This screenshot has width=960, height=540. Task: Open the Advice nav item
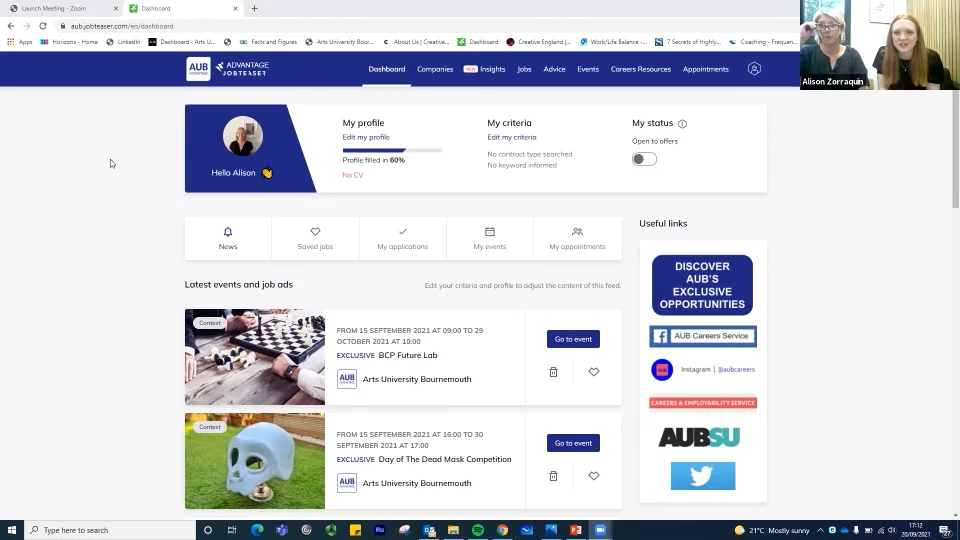coord(554,69)
